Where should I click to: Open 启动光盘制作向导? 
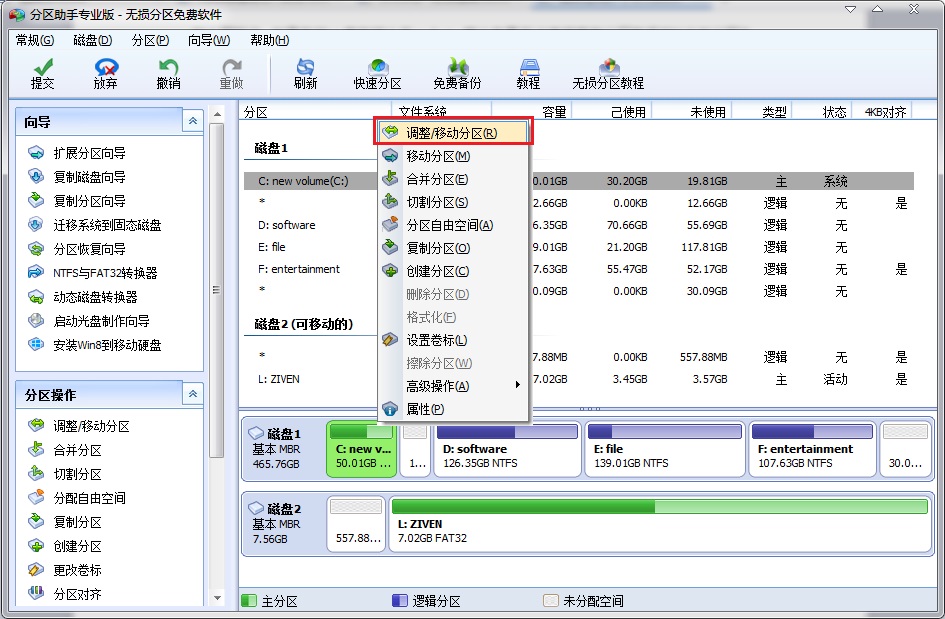pyautogui.click(x=89, y=321)
